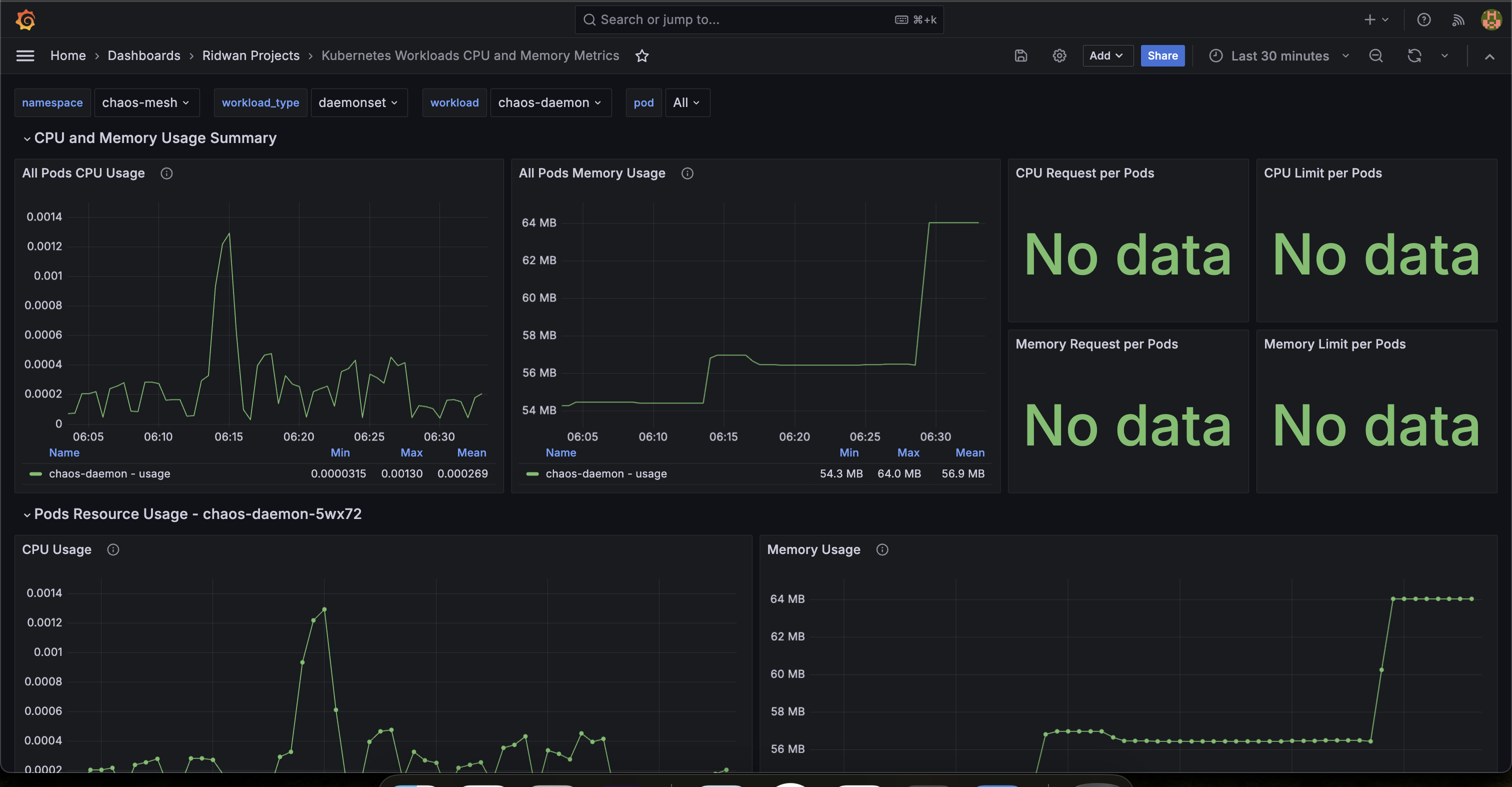Sort All Pods CPU Usage legend by Max
The width and height of the screenshot is (1512, 787).
[x=411, y=452]
